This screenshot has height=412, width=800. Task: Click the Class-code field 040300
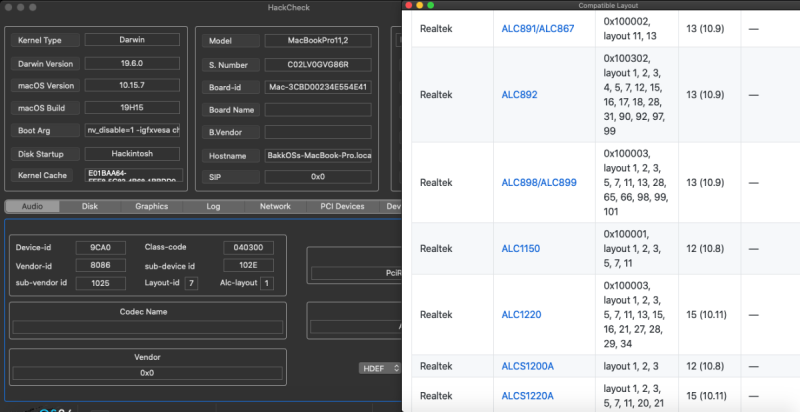[248, 247]
